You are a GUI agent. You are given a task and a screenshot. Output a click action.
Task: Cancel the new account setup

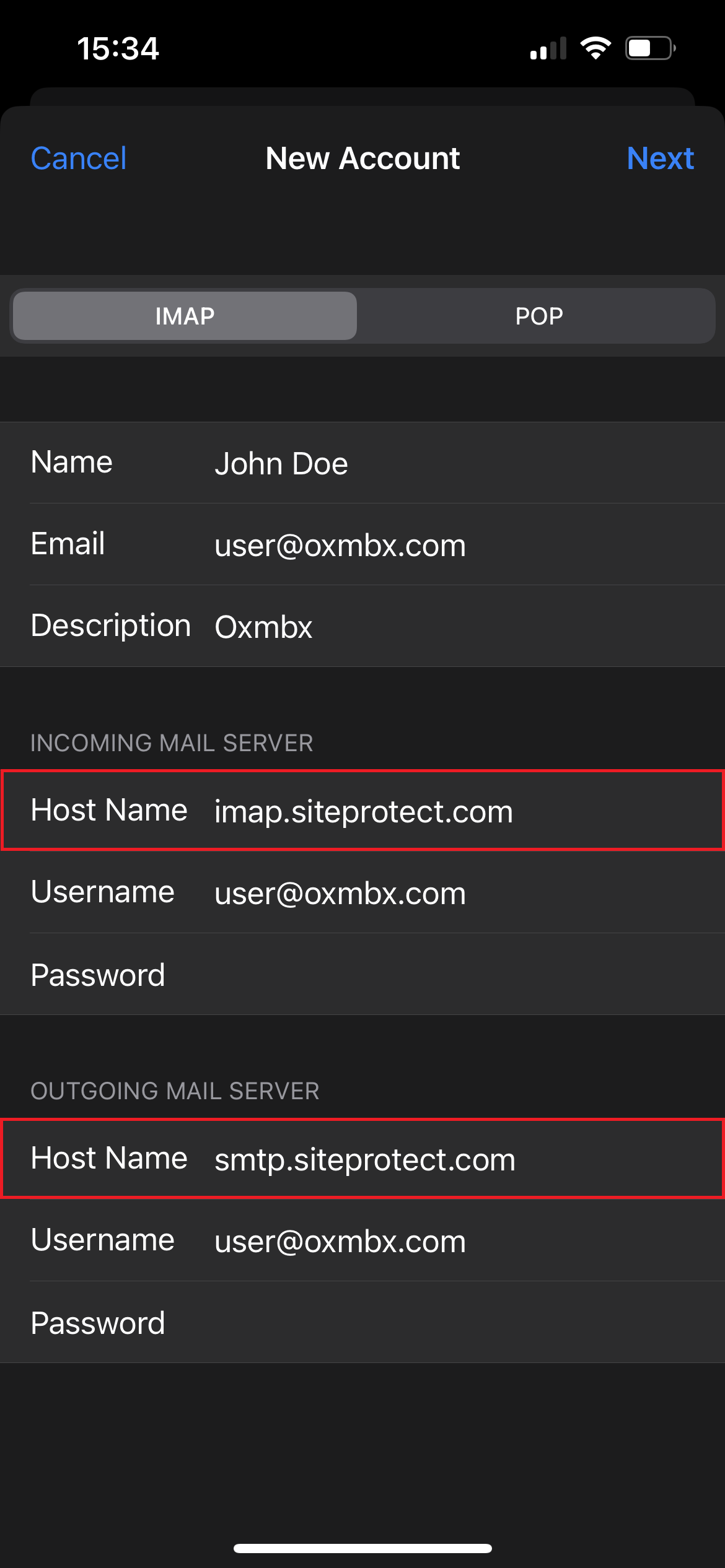[79, 159]
